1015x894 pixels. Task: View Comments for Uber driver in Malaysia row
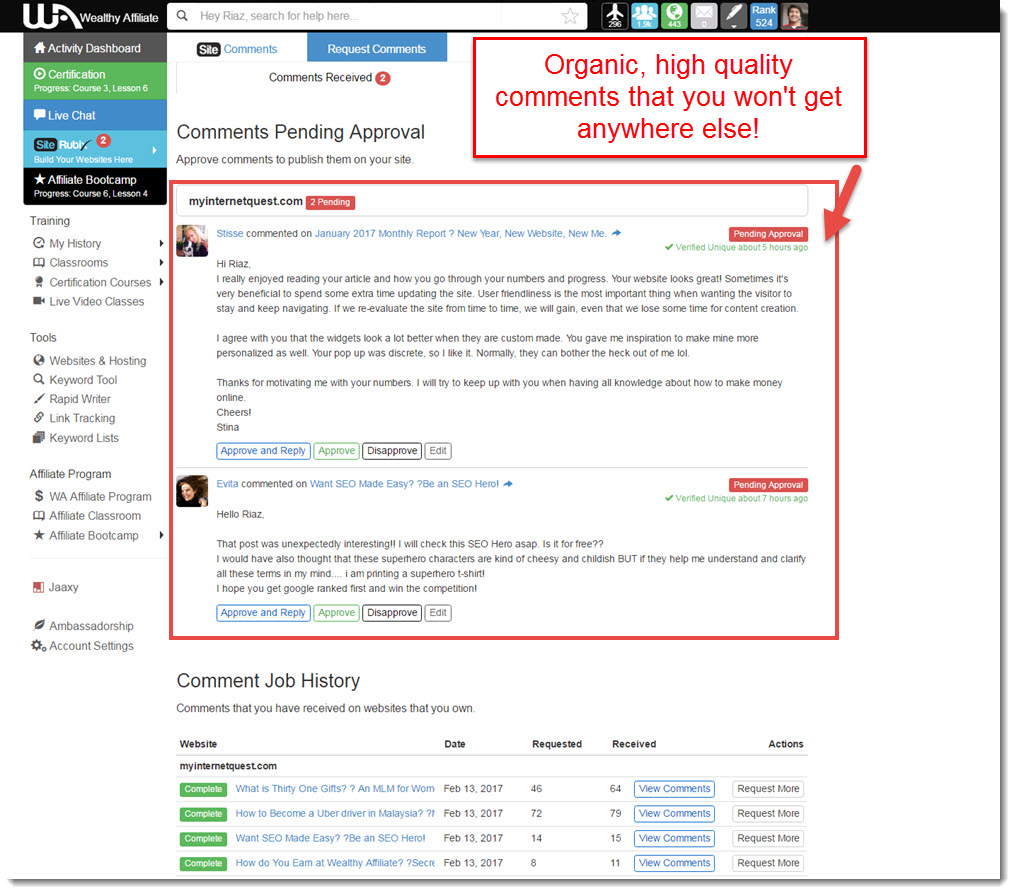click(675, 813)
